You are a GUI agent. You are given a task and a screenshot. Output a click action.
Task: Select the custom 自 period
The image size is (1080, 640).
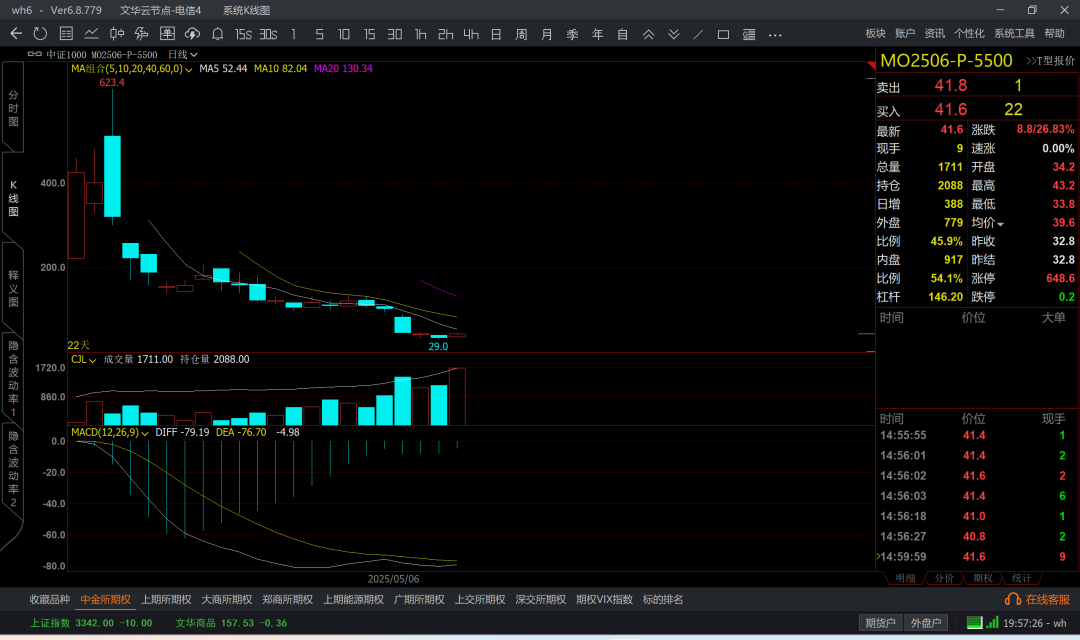623,34
